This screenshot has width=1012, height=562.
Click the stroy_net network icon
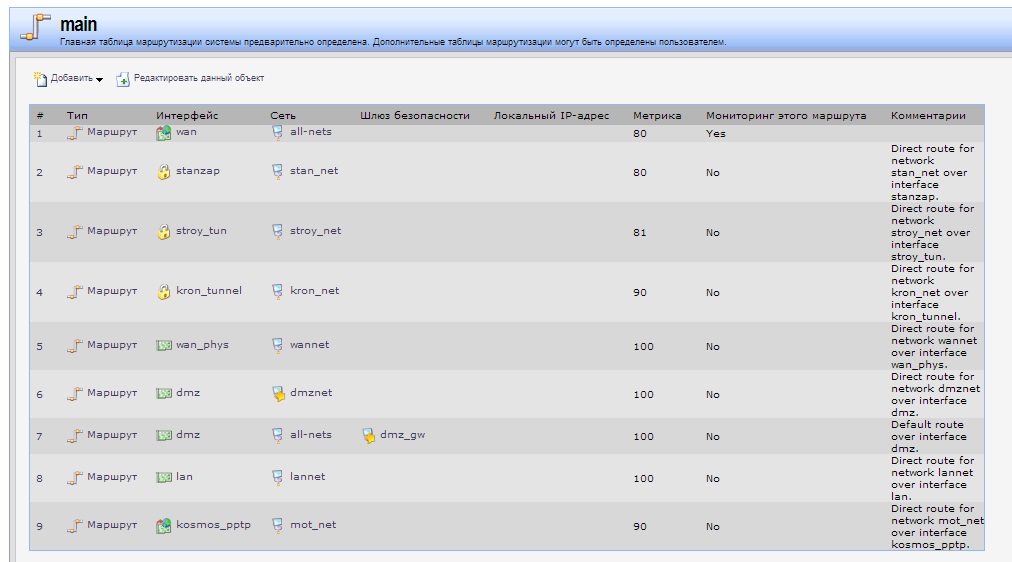[277, 231]
